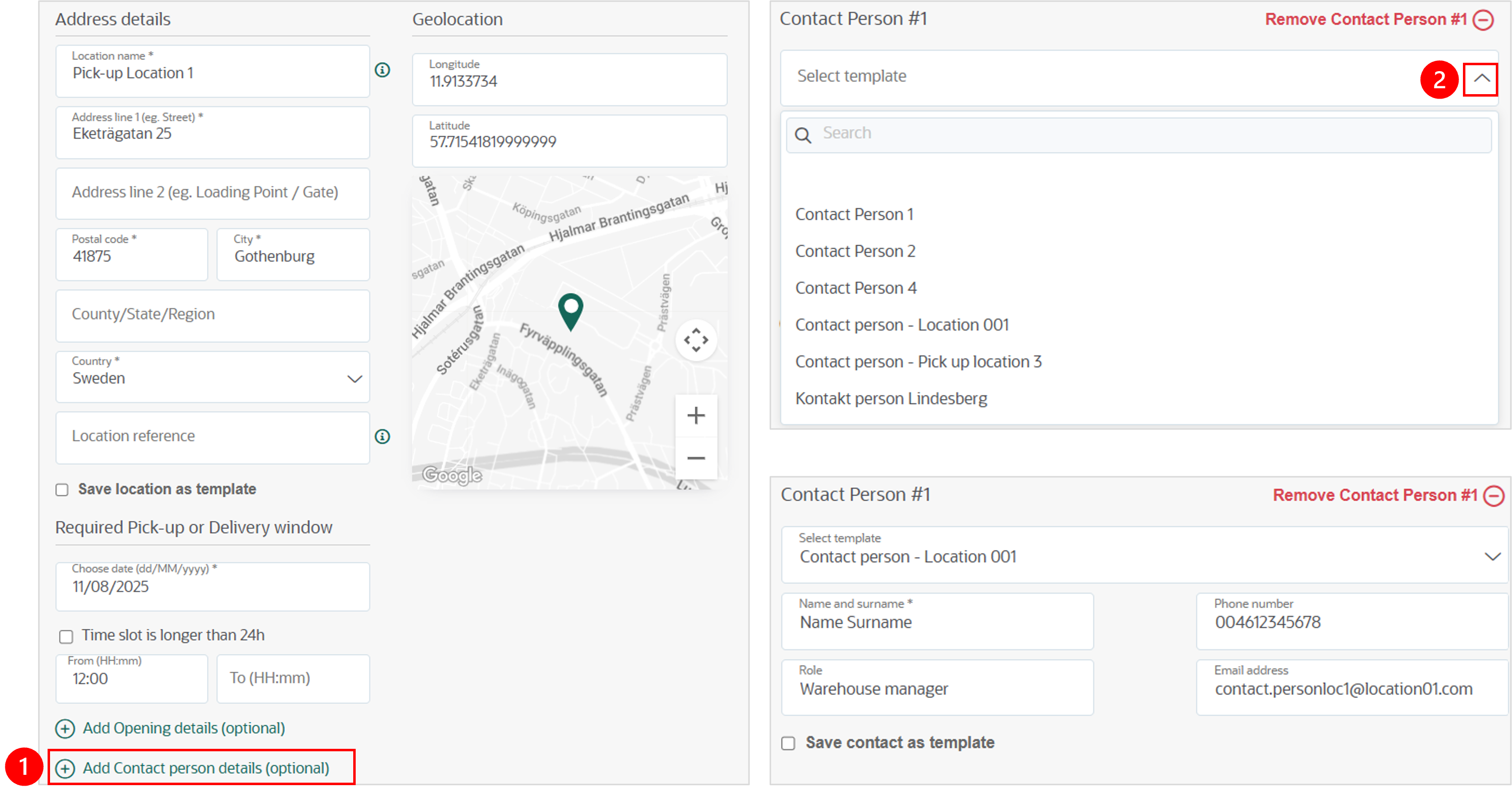Image resolution: width=1512 pixels, height=791 pixels.
Task: Click the plus icon for Contact person details
Action: [65, 769]
